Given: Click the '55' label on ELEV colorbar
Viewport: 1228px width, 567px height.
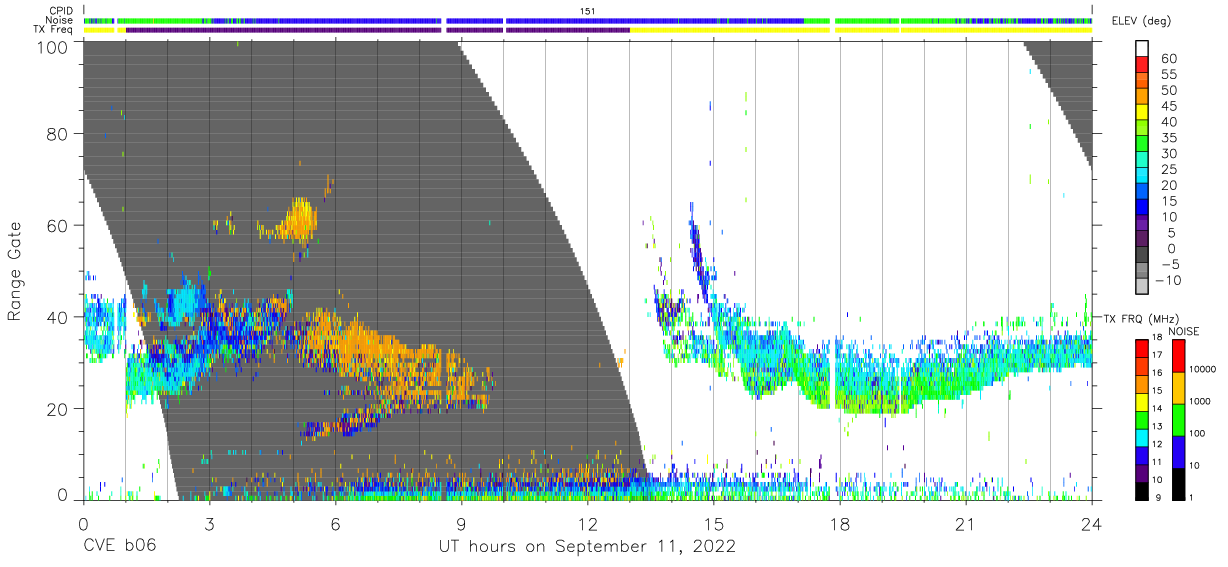Looking at the screenshot, I should 1168,75.
